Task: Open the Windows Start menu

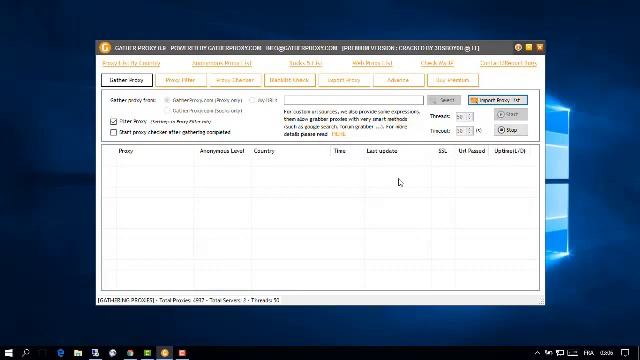Action: click(x=9, y=353)
